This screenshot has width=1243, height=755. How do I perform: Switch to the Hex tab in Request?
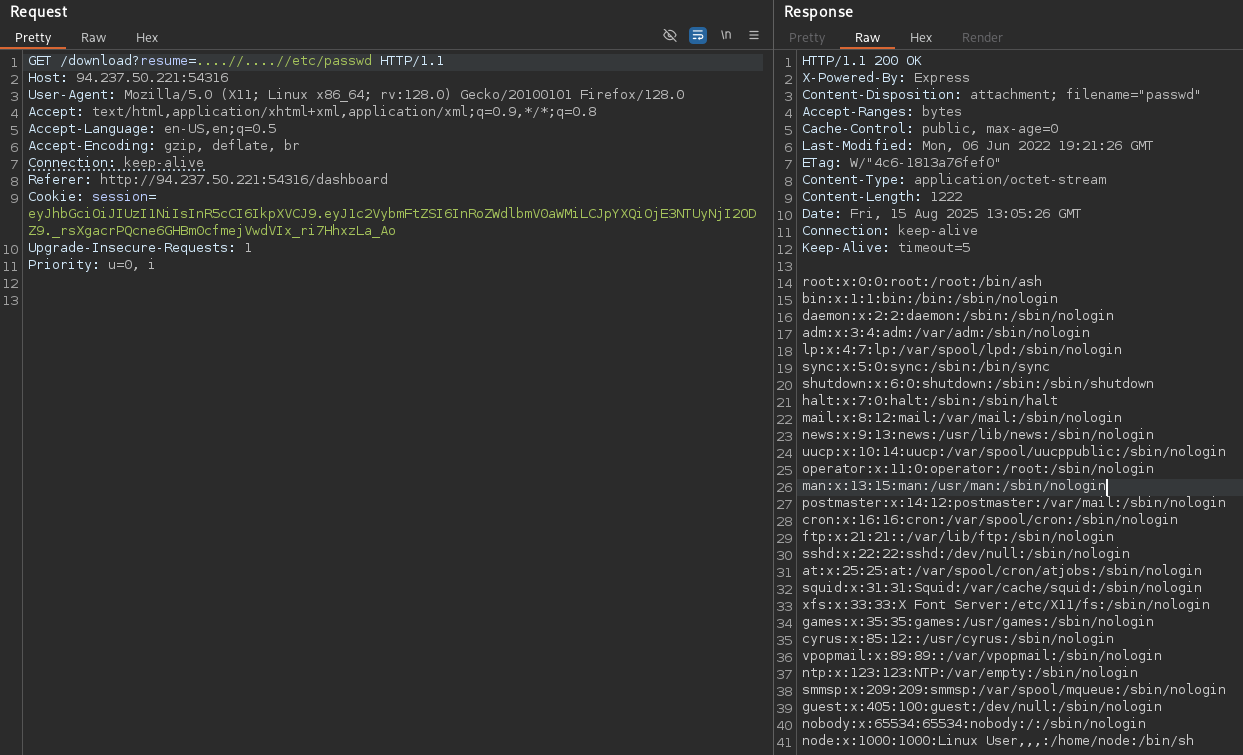[147, 37]
